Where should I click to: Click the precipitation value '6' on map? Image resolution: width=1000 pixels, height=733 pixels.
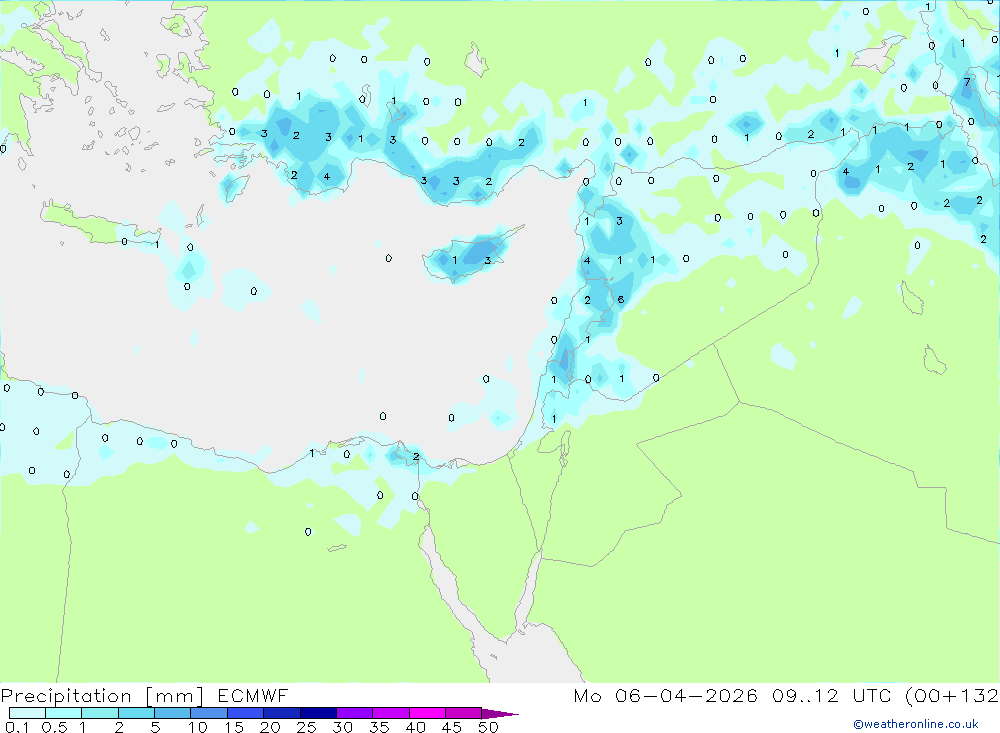(x=621, y=299)
